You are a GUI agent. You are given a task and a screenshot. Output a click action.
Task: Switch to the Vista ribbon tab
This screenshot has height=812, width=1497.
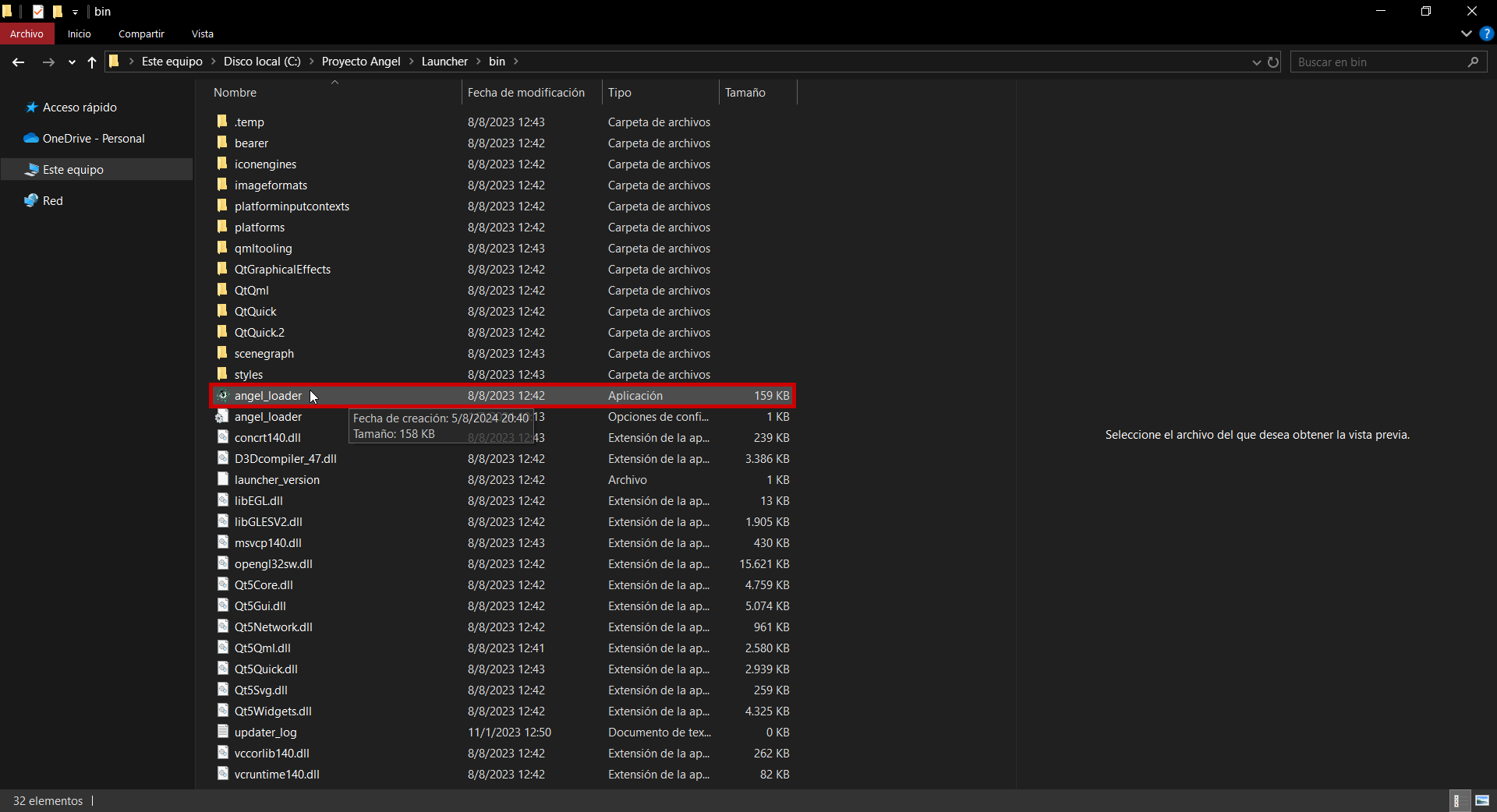(x=202, y=34)
